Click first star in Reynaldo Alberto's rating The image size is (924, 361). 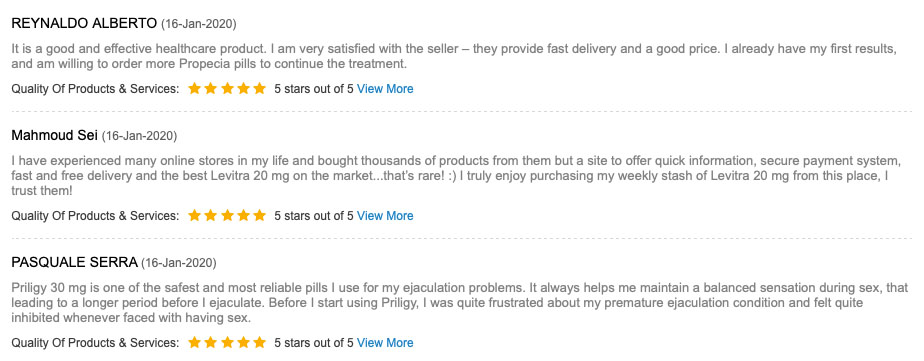[194, 89]
